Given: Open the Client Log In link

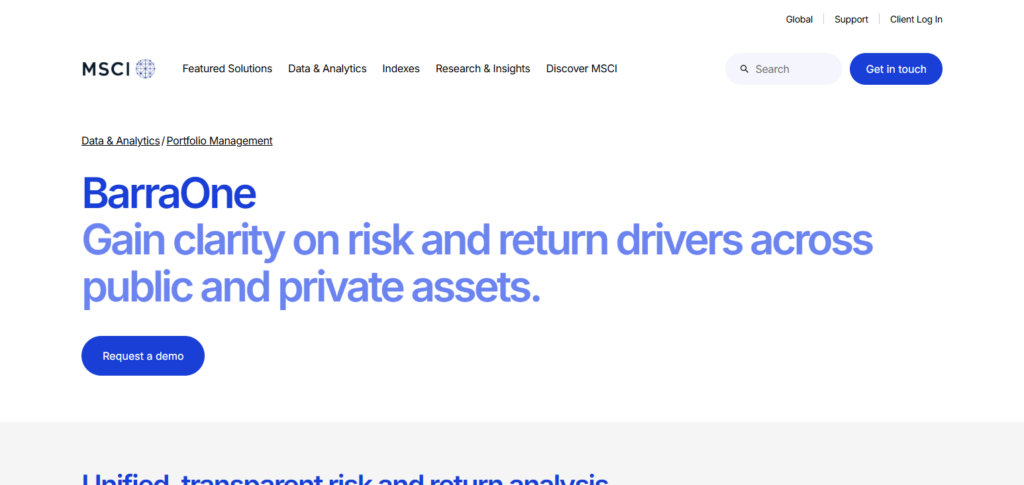Looking at the screenshot, I should [x=916, y=19].
